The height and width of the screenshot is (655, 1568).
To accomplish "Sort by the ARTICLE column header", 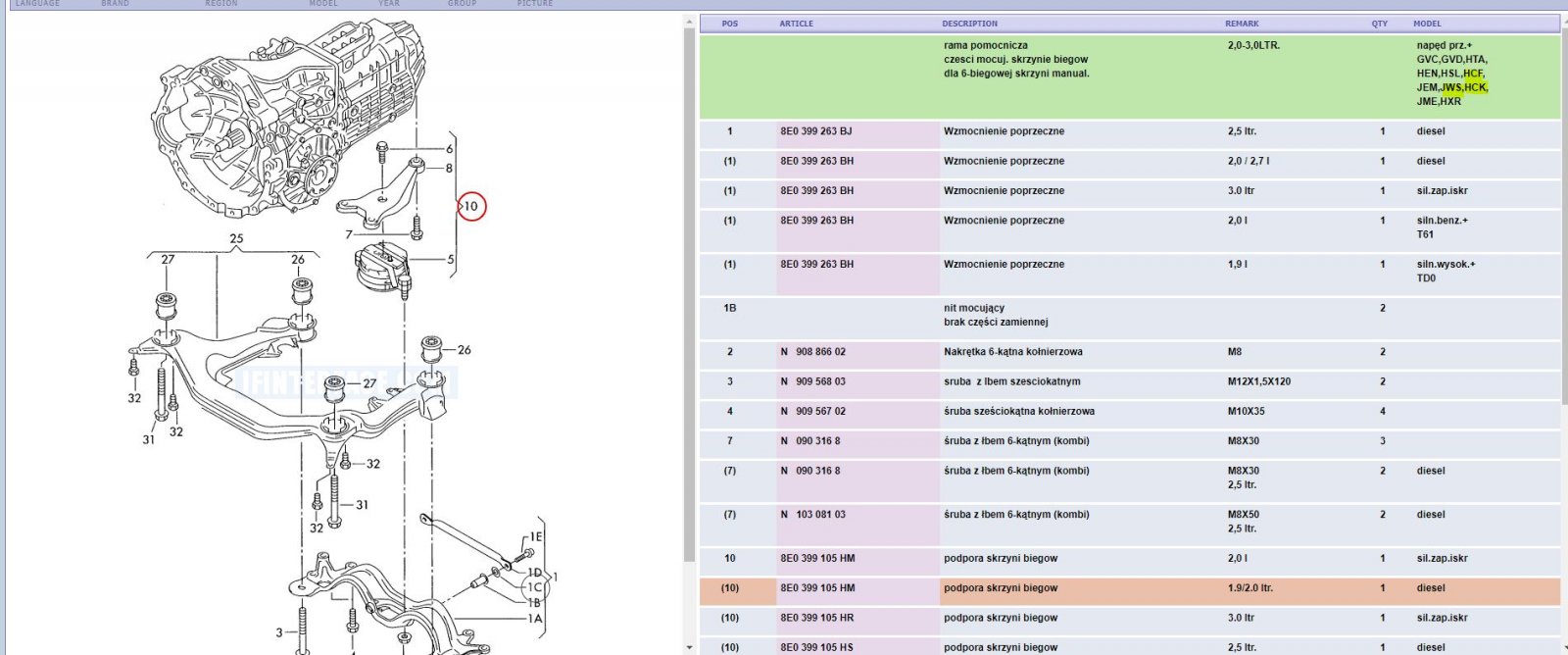I will (796, 24).
